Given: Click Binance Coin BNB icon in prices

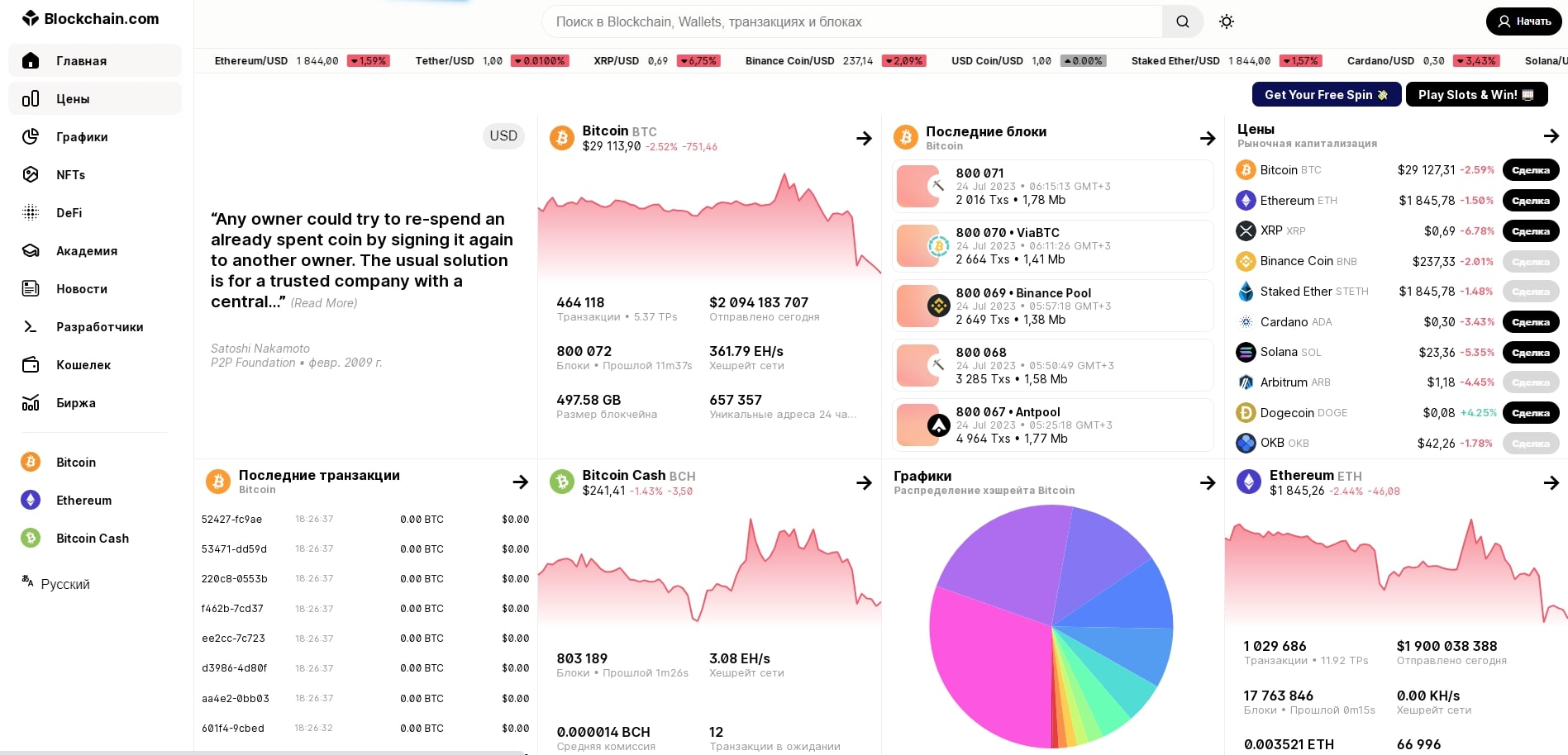Looking at the screenshot, I should (x=1246, y=261).
